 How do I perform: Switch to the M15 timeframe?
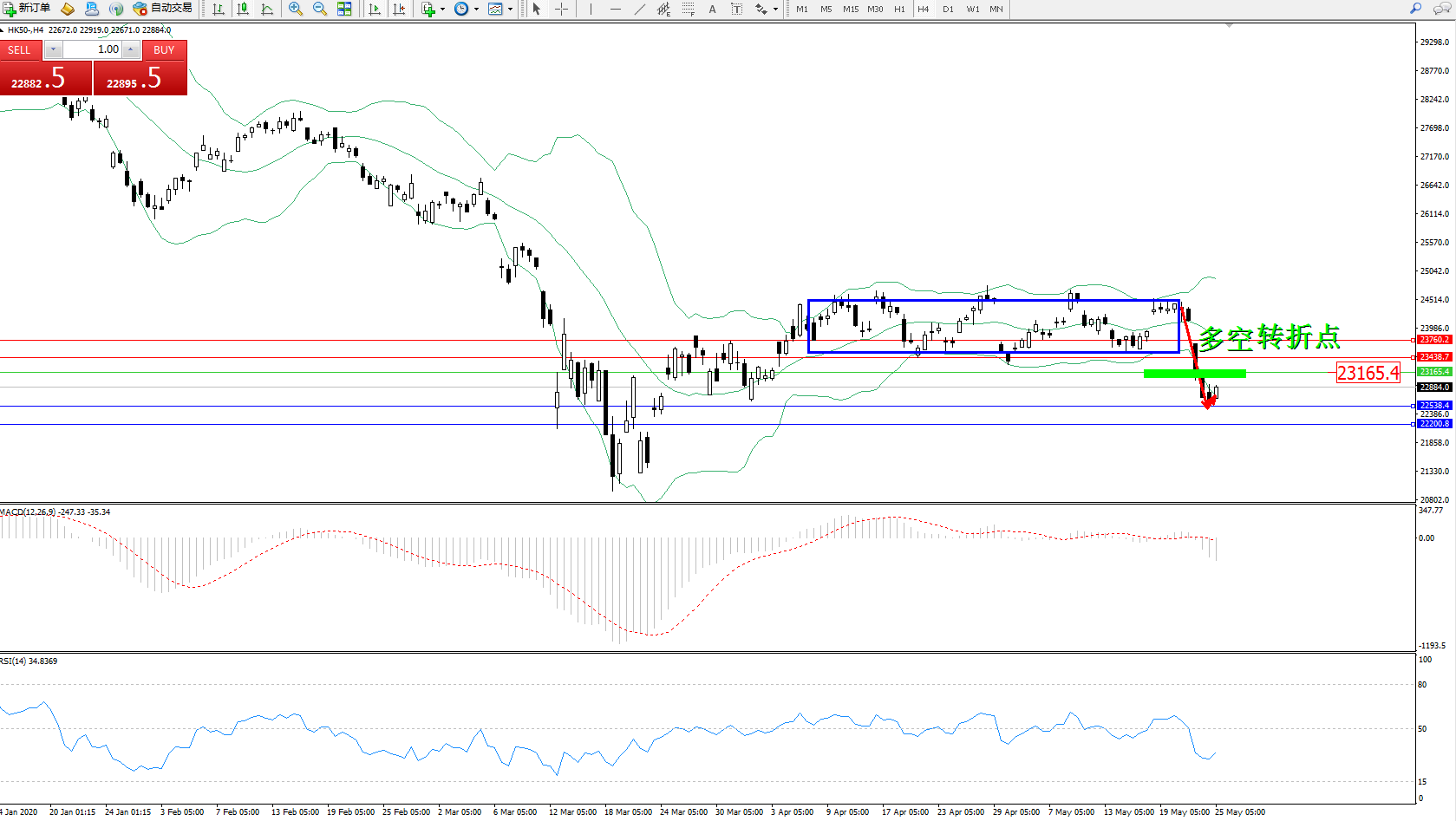850,9
